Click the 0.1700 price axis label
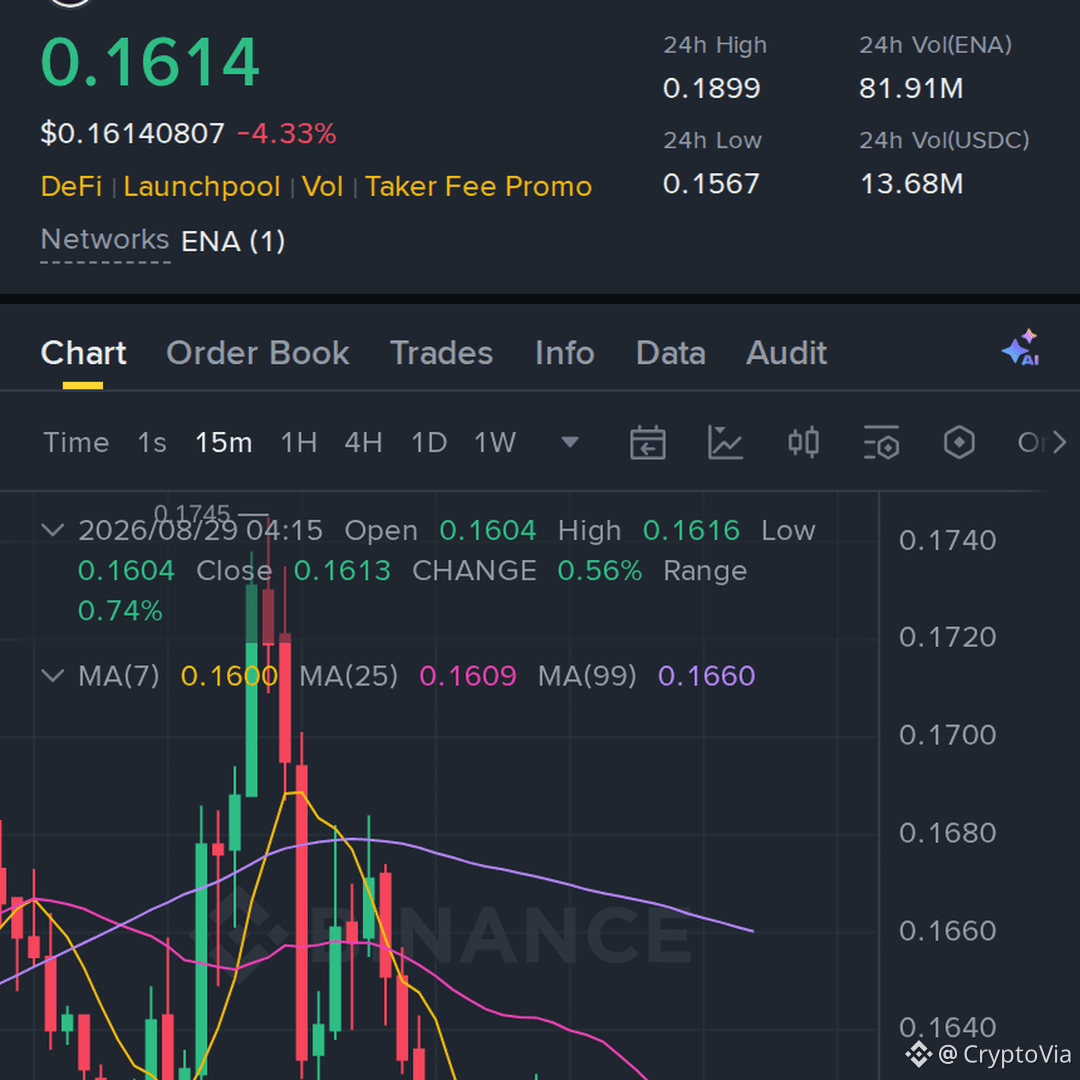 pyautogui.click(x=948, y=735)
